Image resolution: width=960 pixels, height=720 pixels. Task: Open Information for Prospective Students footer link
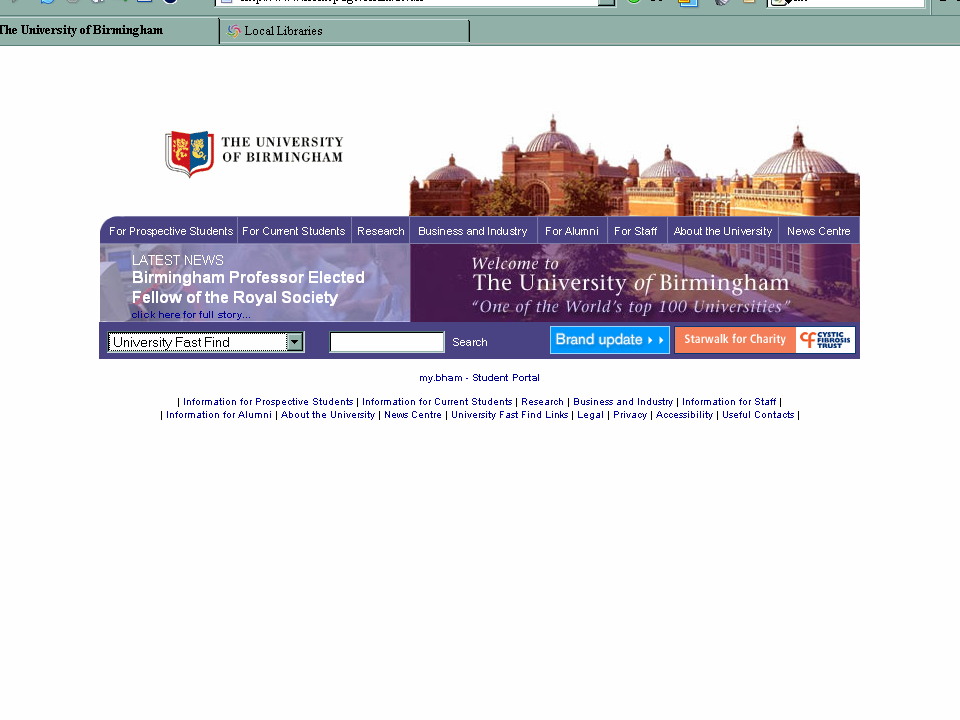point(268,402)
